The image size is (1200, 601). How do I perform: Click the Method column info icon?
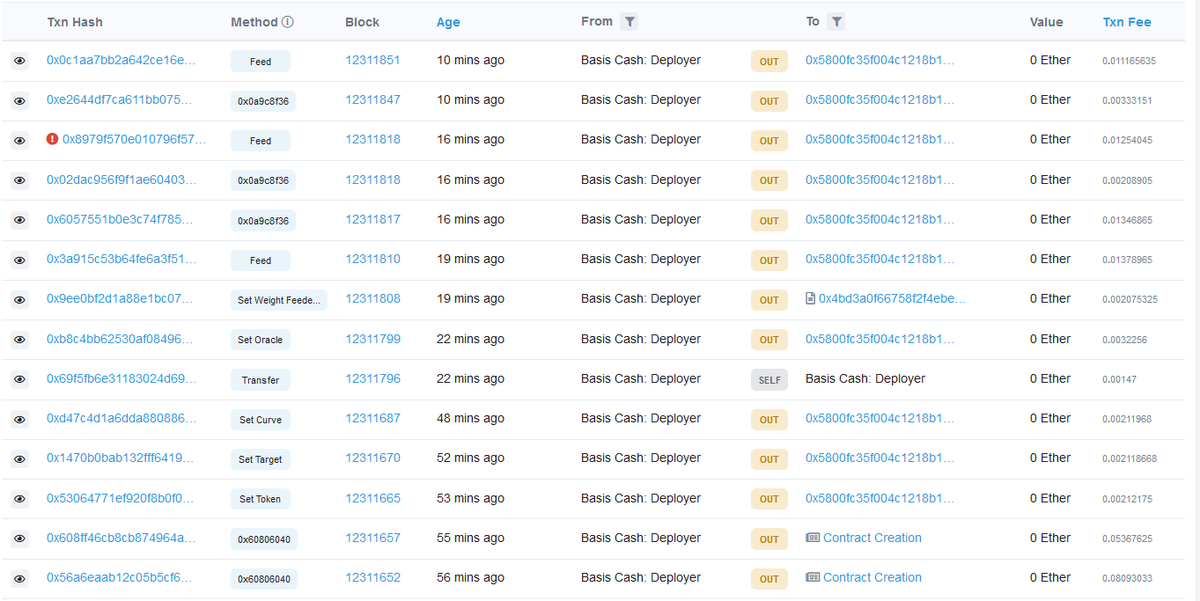tap(288, 22)
